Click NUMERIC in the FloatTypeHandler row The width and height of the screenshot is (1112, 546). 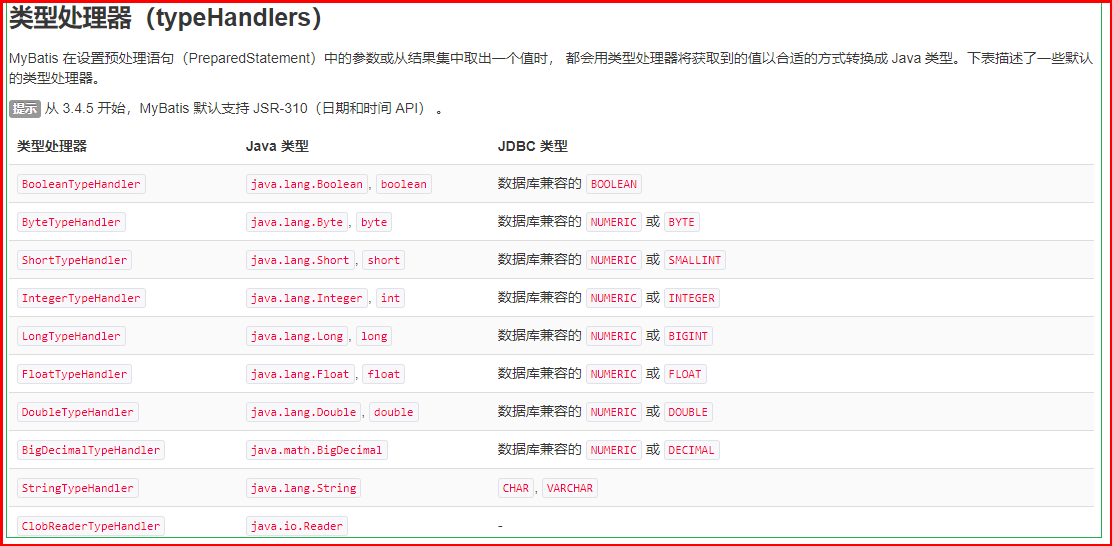click(614, 374)
